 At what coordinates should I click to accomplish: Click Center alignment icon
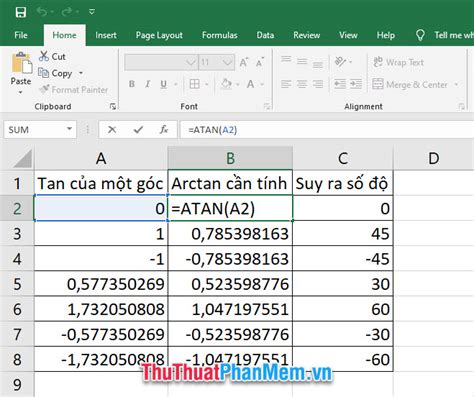302,84
